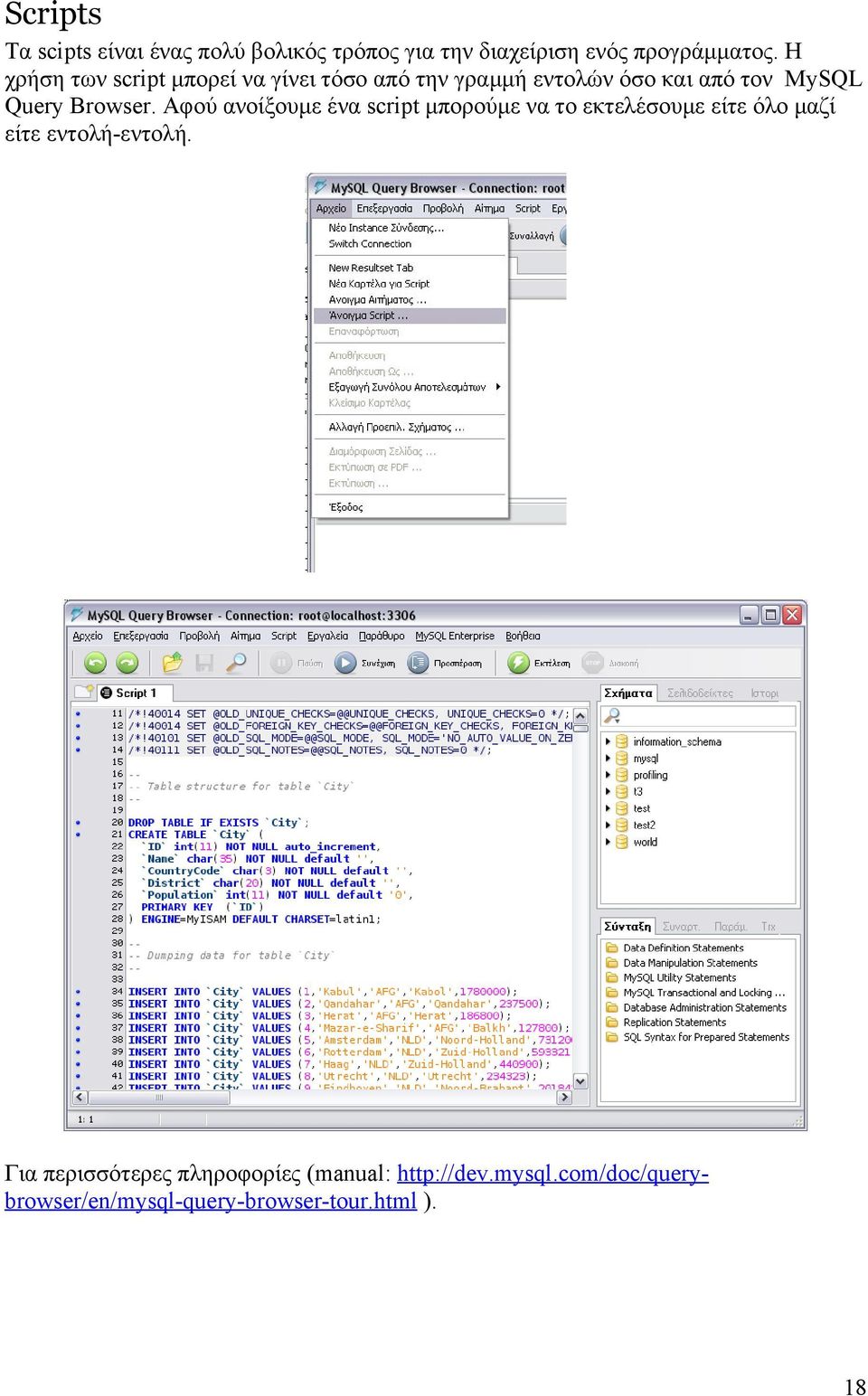This screenshot has height=1396, width=868.
Task: Click the green Εκτέλεση execute button
Action: [x=539, y=663]
